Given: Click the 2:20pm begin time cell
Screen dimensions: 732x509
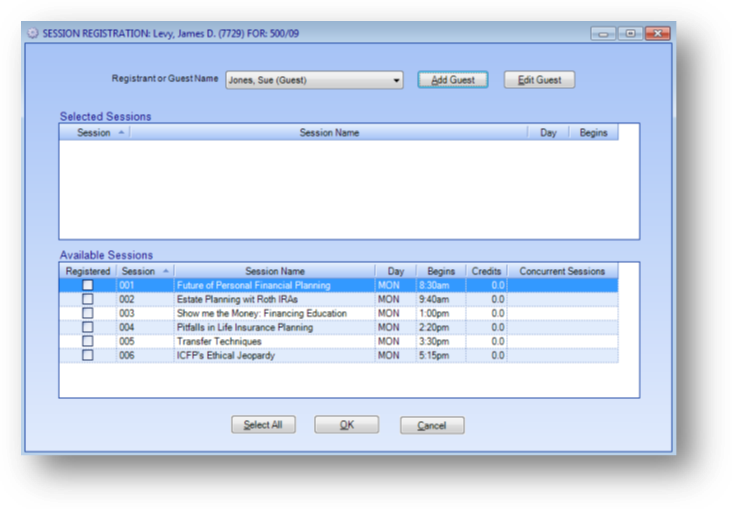Looking at the screenshot, I should click(x=441, y=327).
